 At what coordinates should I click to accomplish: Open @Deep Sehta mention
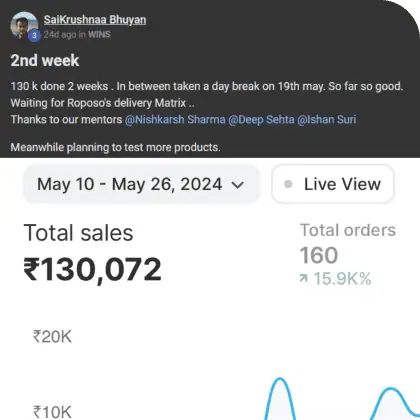[x=261, y=119]
